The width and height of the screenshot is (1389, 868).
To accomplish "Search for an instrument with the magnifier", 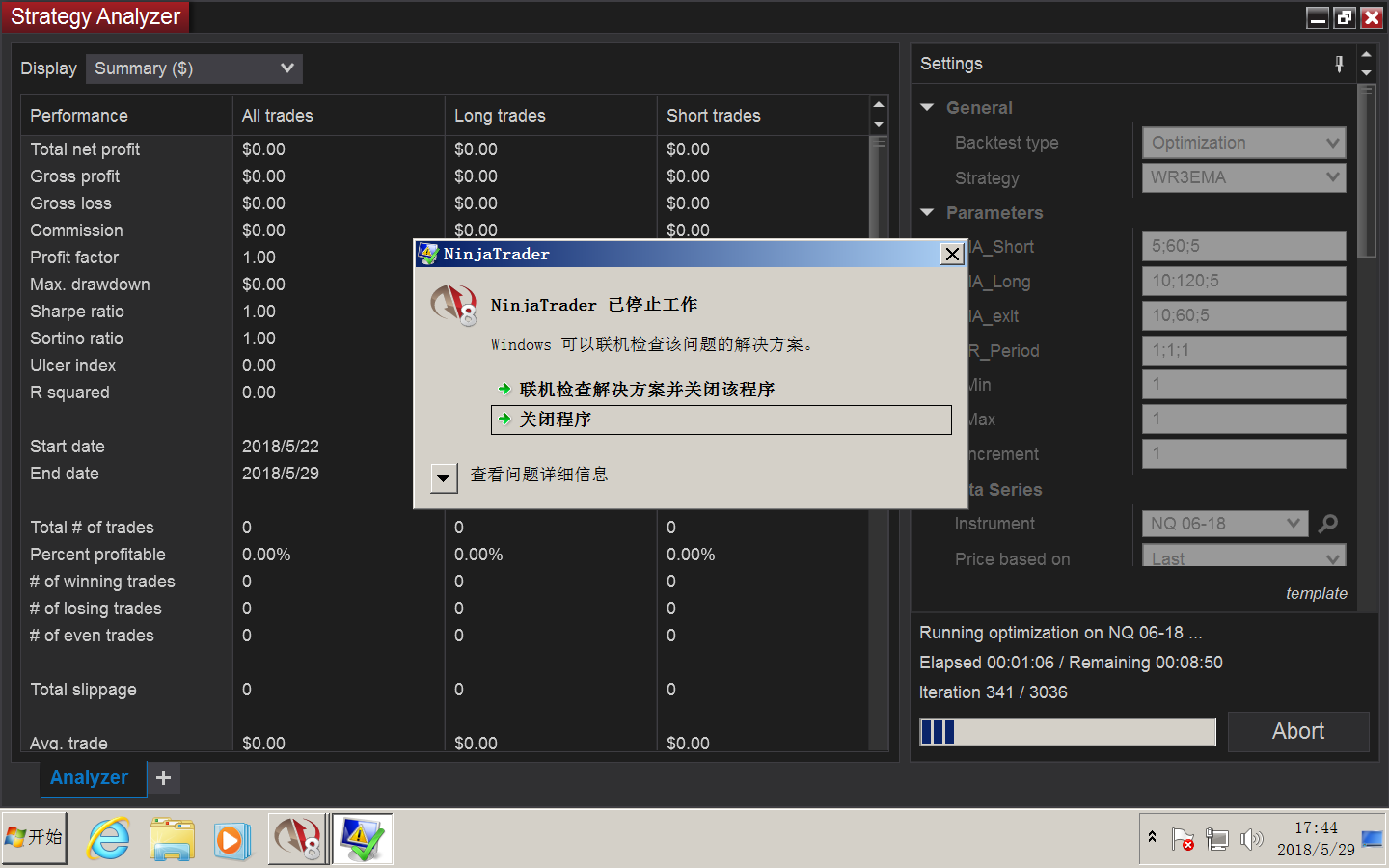I will [1328, 524].
